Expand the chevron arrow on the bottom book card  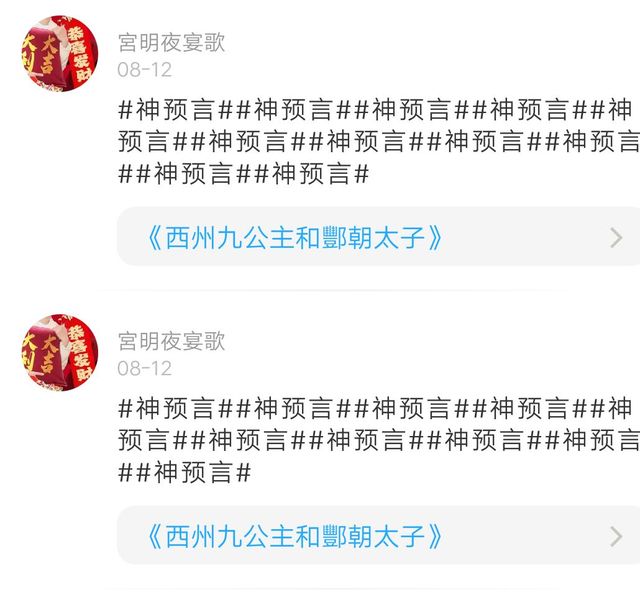click(616, 536)
